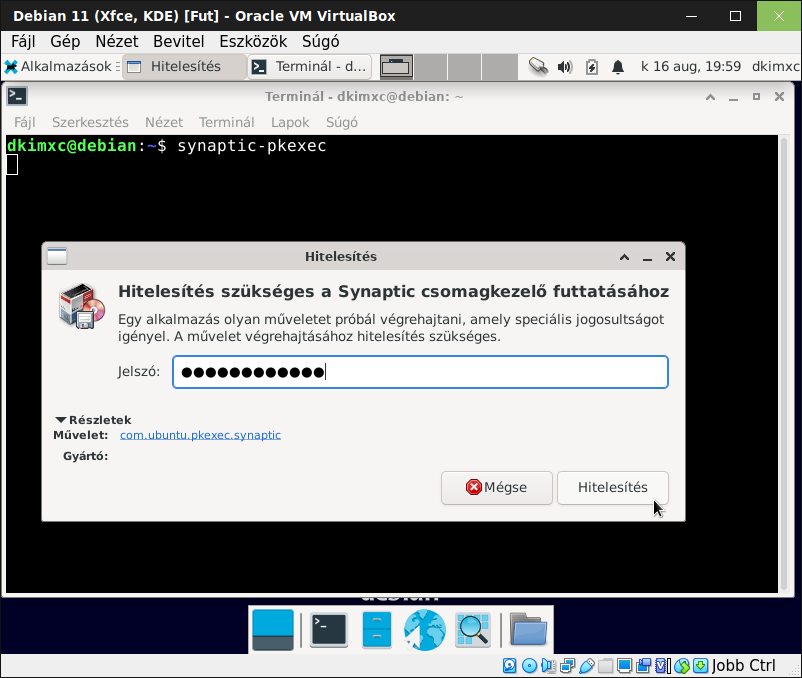Launch the terminal emulator from the dock
The width and height of the screenshot is (802, 678).
(329, 629)
